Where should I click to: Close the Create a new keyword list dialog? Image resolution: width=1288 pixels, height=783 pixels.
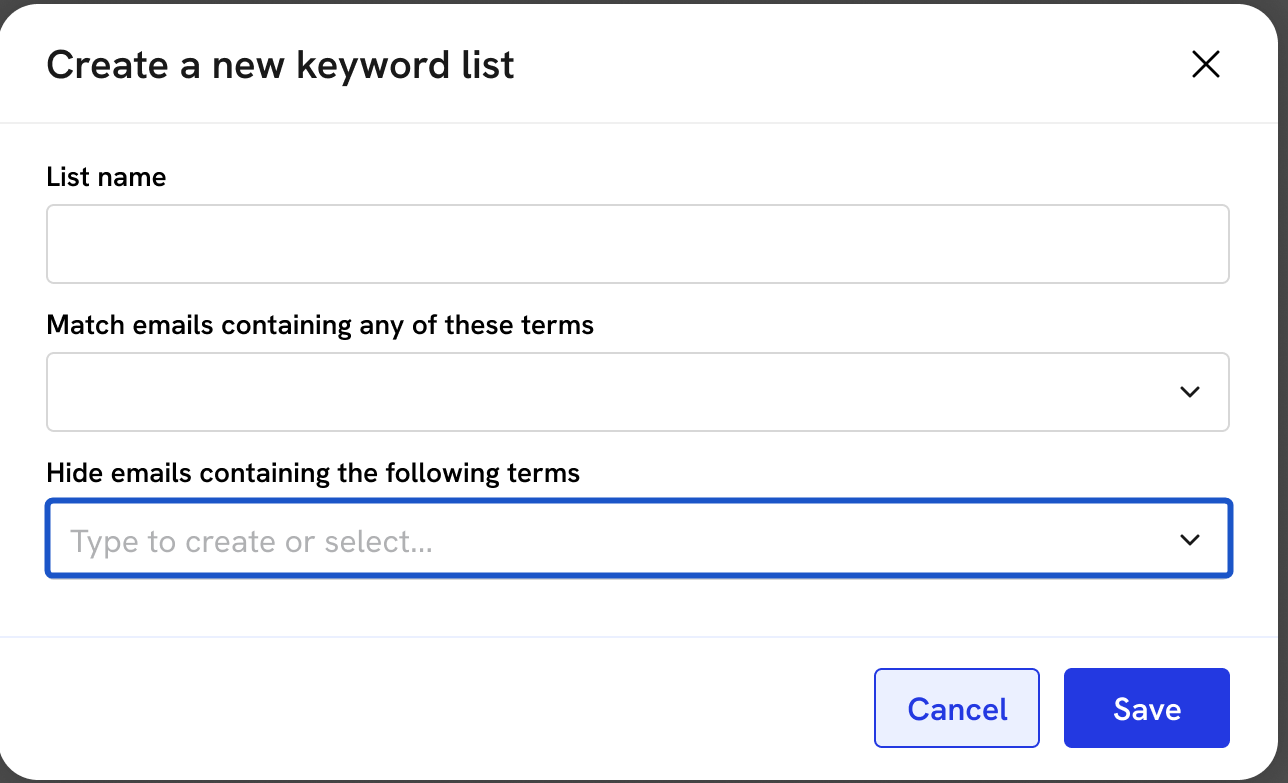click(x=1205, y=65)
